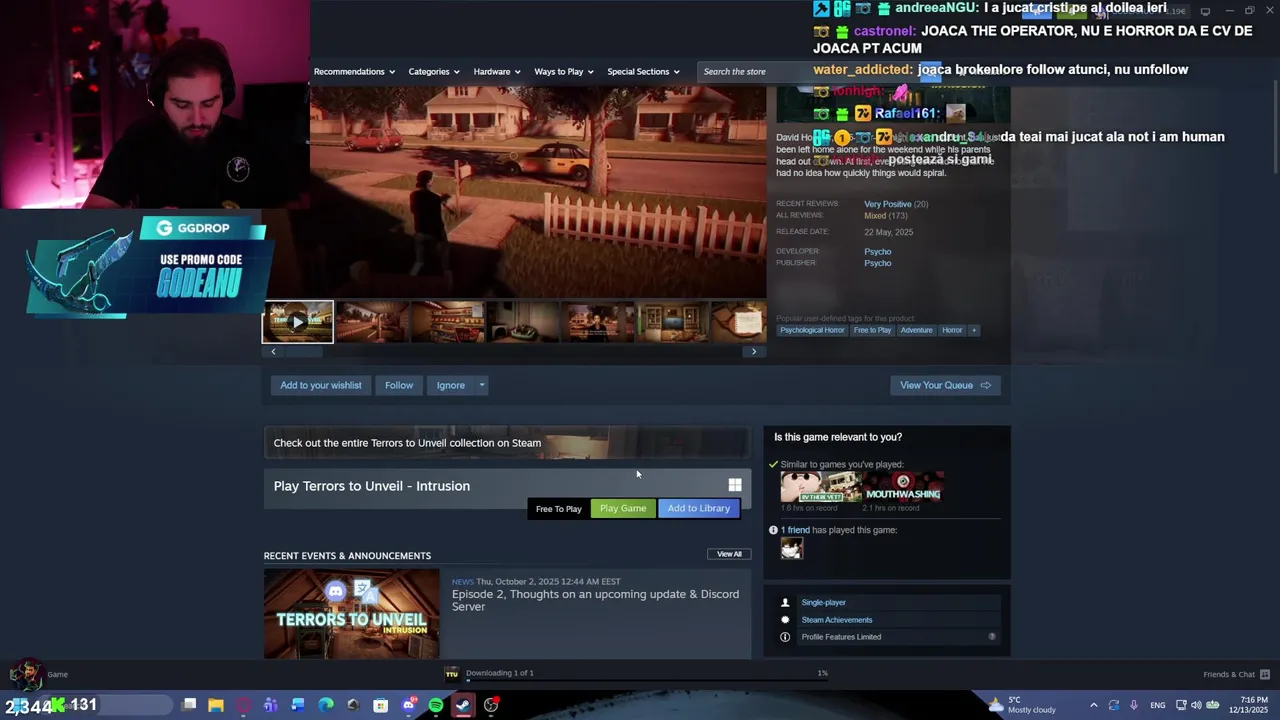Expand the Ways to Play menu
Screen dimensions: 1280x720
tap(563, 71)
